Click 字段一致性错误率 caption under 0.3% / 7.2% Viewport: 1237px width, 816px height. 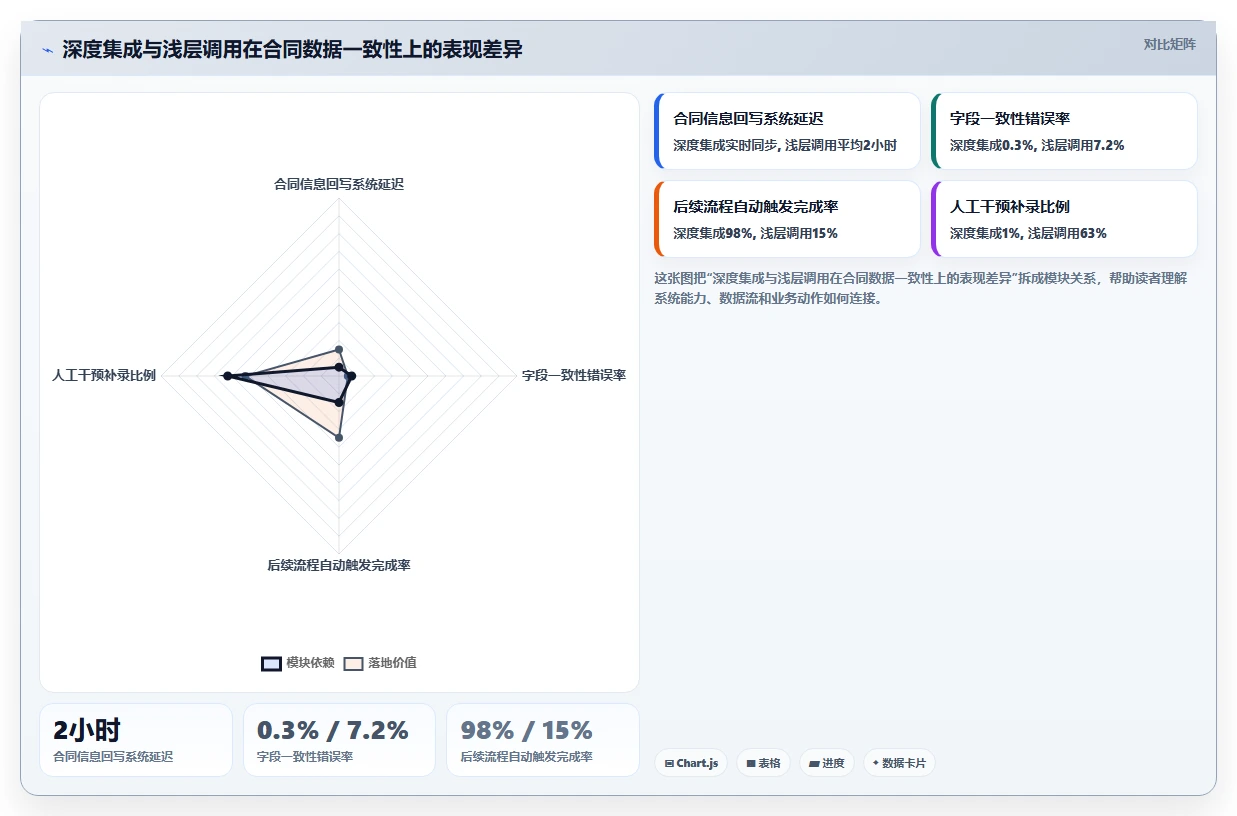(x=305, y=757)
